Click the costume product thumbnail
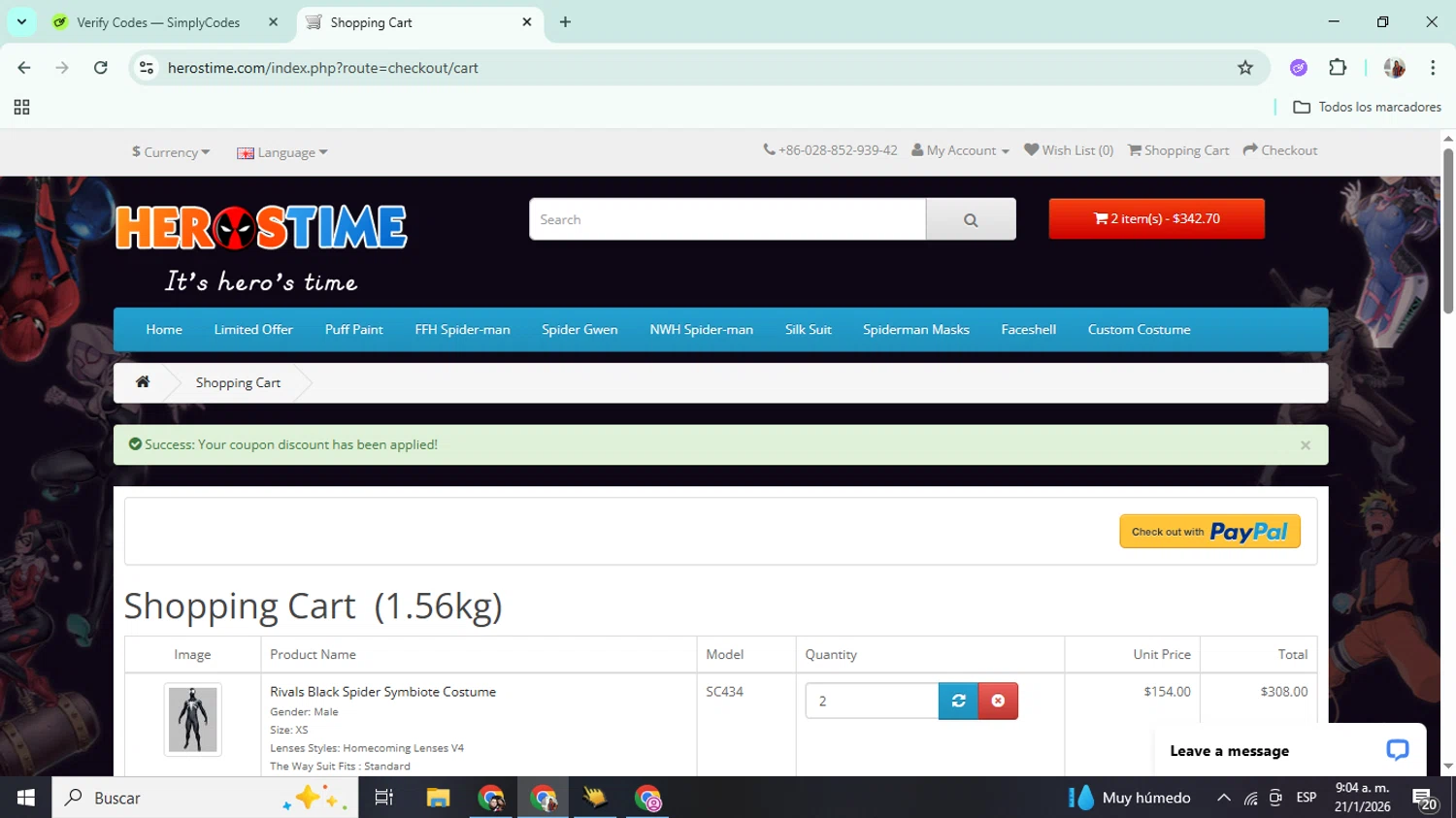Viewport: 1456px width, 818px height. click(x=192, y=719)
